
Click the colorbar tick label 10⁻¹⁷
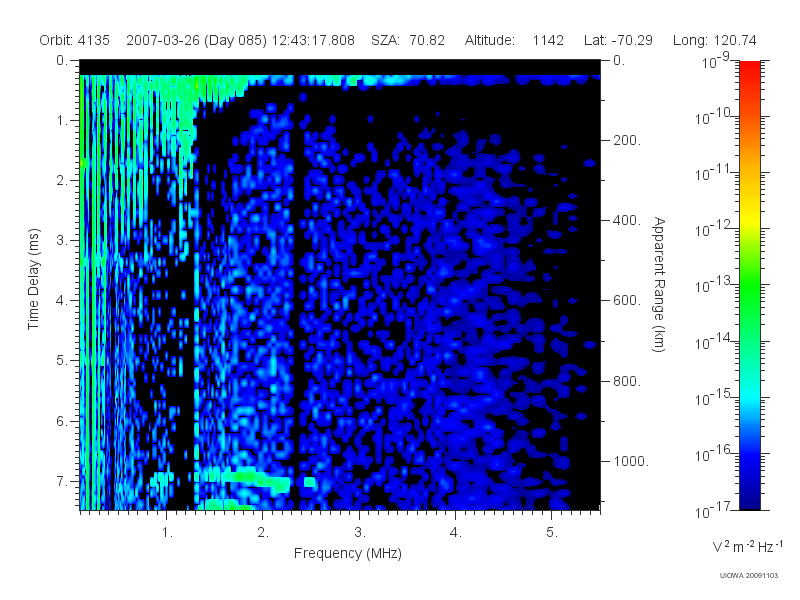click(713, 510)
